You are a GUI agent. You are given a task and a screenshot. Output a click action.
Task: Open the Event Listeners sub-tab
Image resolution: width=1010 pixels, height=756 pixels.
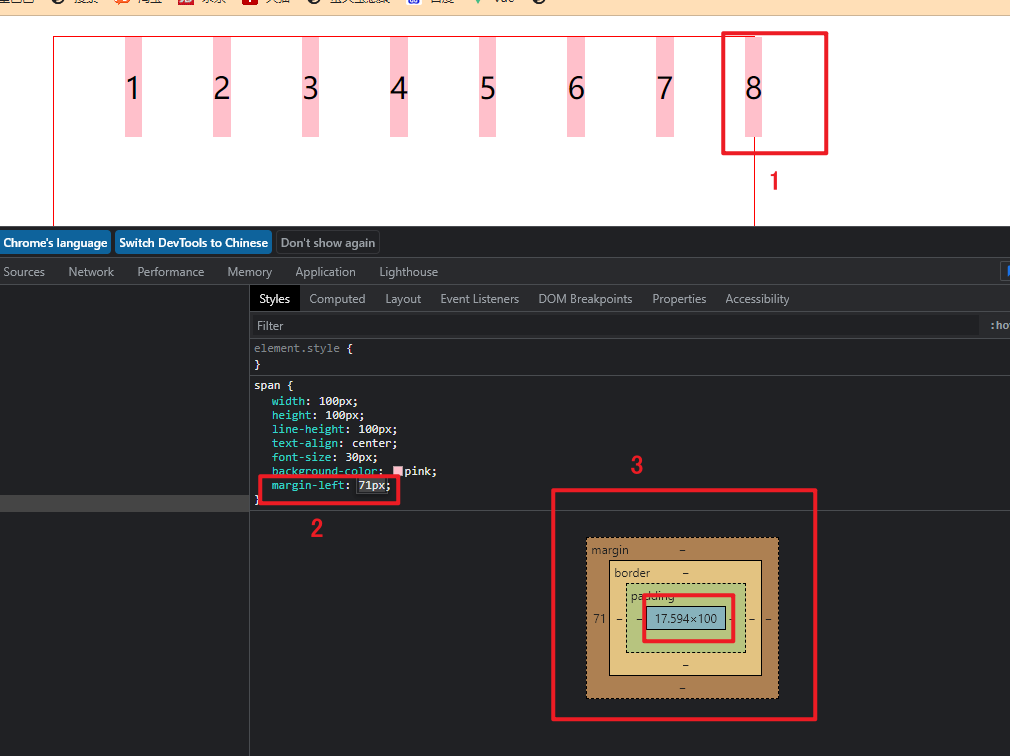point(479,299)
